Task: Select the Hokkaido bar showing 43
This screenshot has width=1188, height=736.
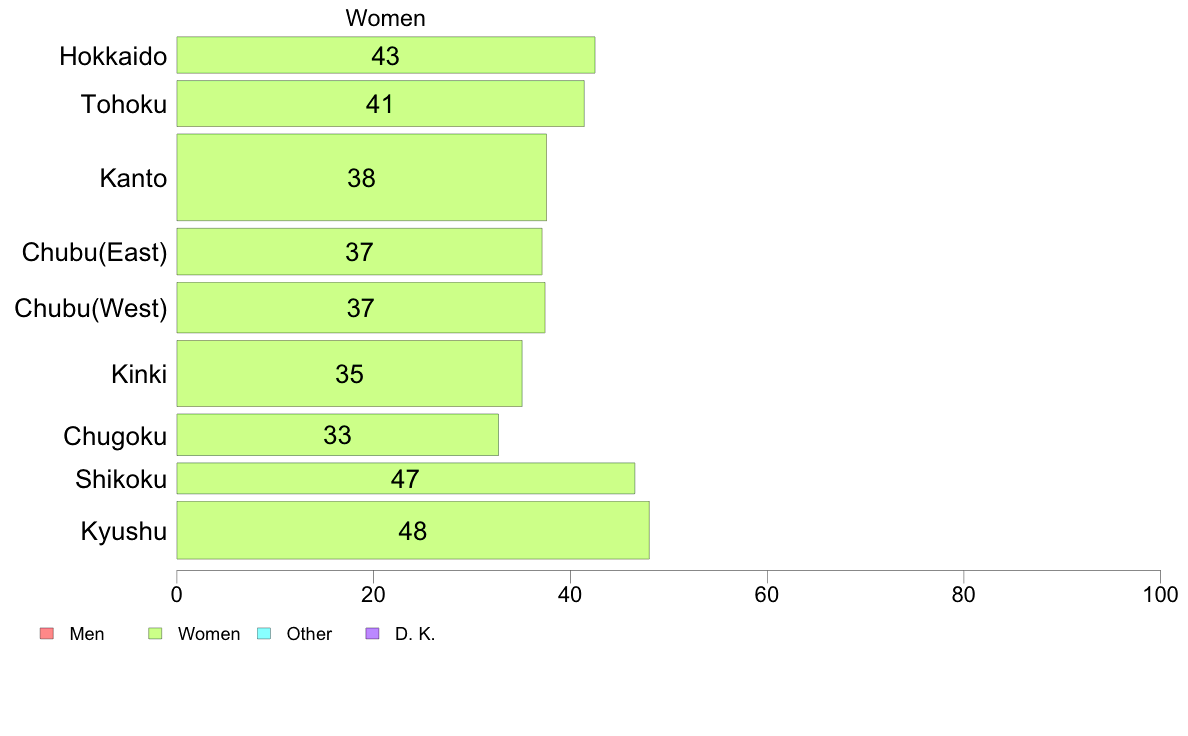Action: tap(386, 55)
